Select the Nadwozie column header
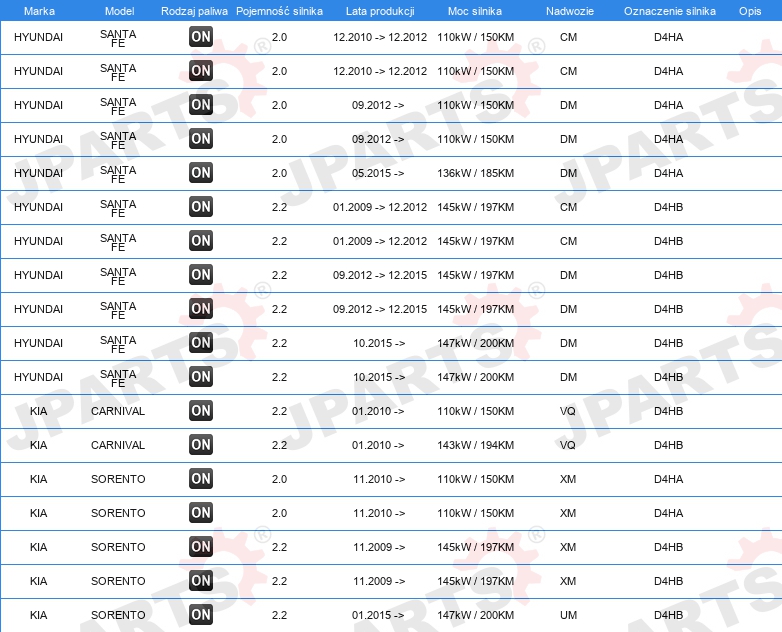 [x=570, y=11]
